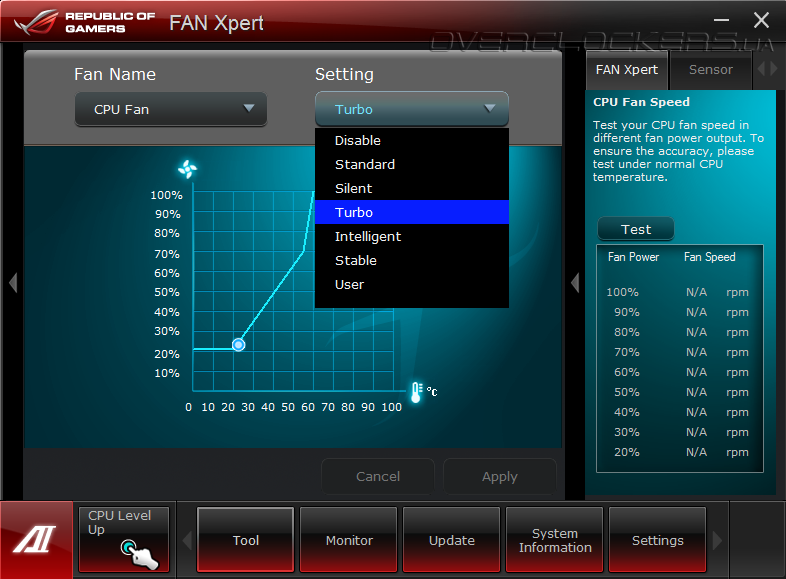
Task: Select Intelligent from the Setting list
Action: 412,236
